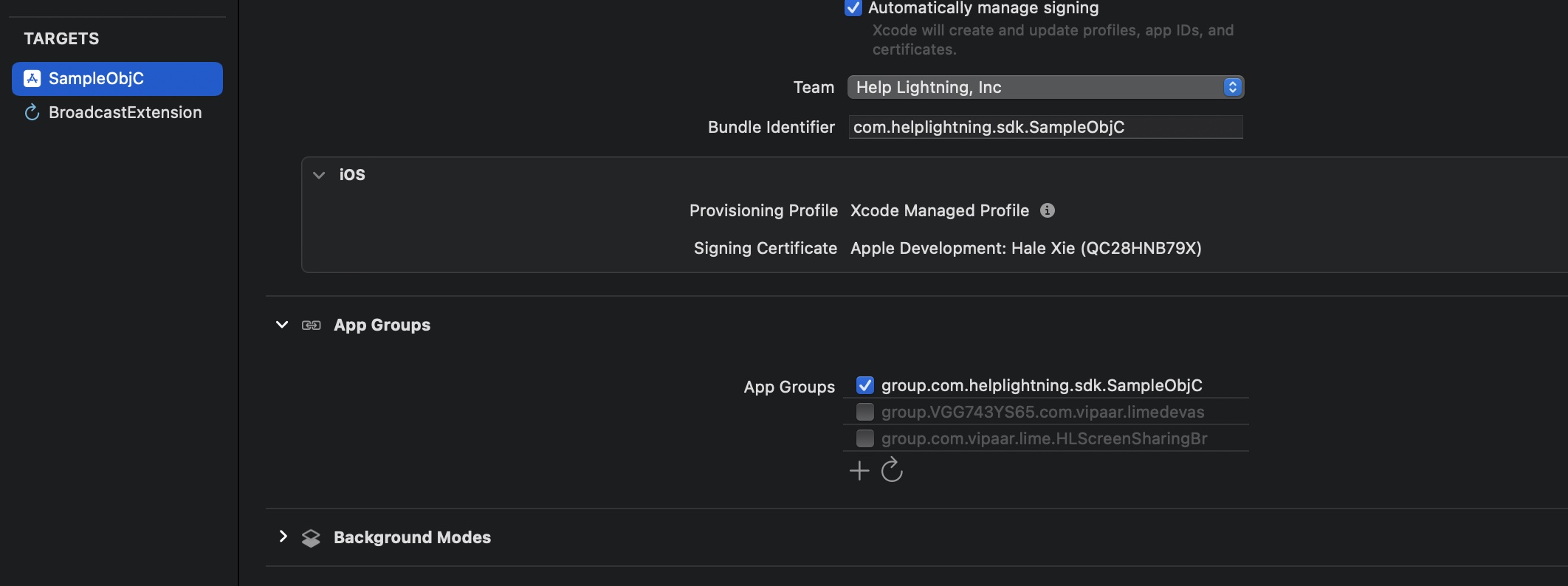The image size is (1568, 586).
Task: Click the Provisioning Profile label
Action: 763,211
